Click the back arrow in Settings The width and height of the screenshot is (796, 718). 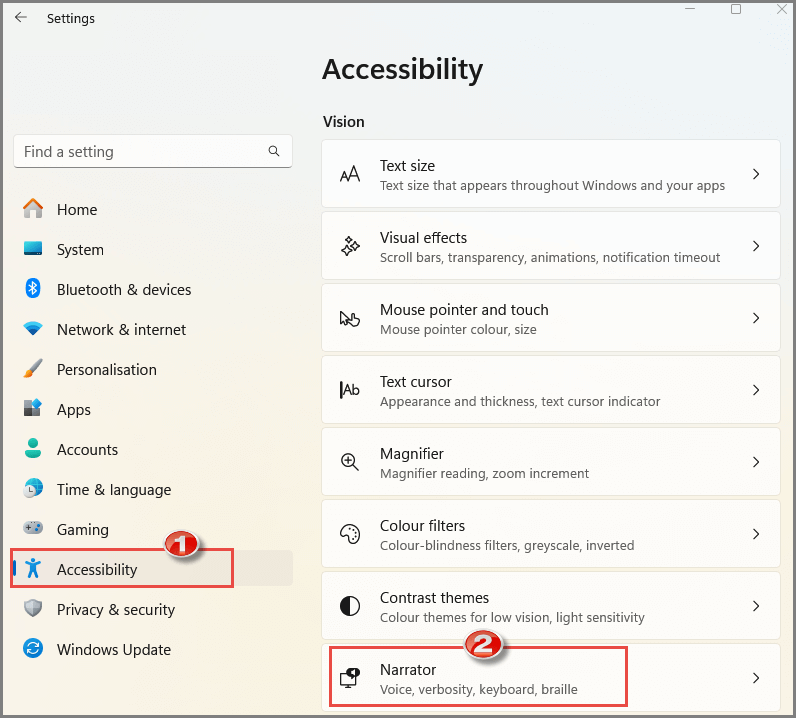pyautogui.click(x=21, y=18)
